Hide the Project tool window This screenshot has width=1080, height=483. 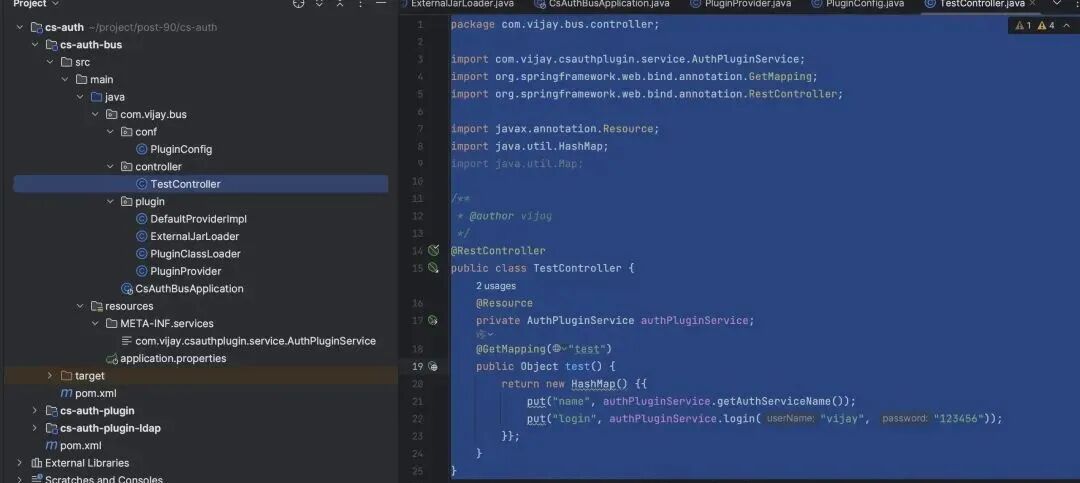tap(381, 3)
